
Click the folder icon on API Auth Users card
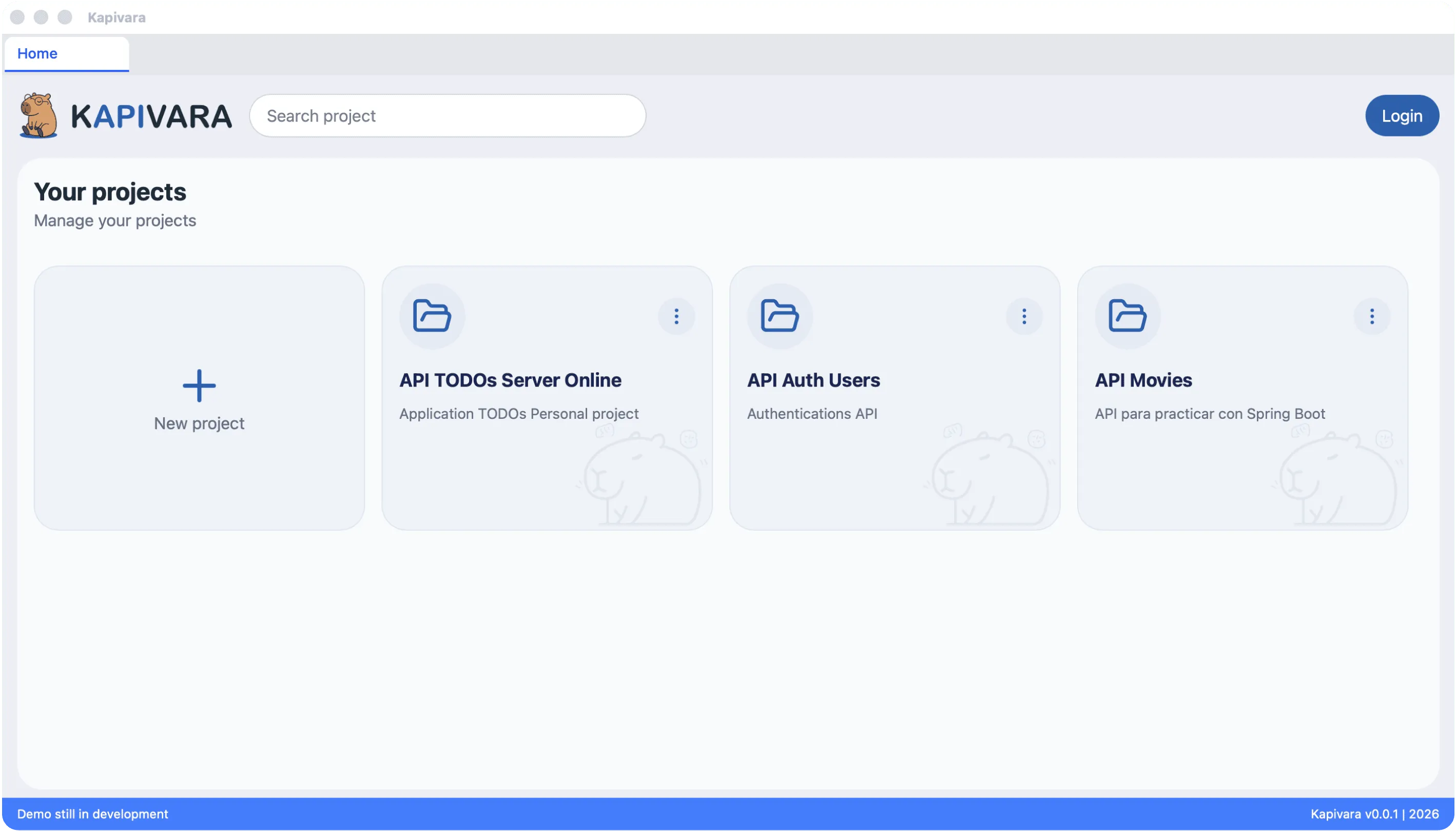coord(780,316)
